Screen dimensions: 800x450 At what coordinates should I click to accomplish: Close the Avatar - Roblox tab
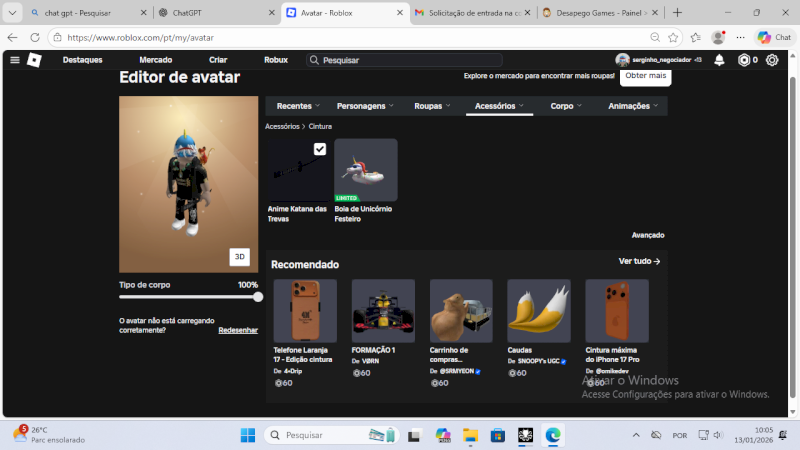(x=399, y=13)
